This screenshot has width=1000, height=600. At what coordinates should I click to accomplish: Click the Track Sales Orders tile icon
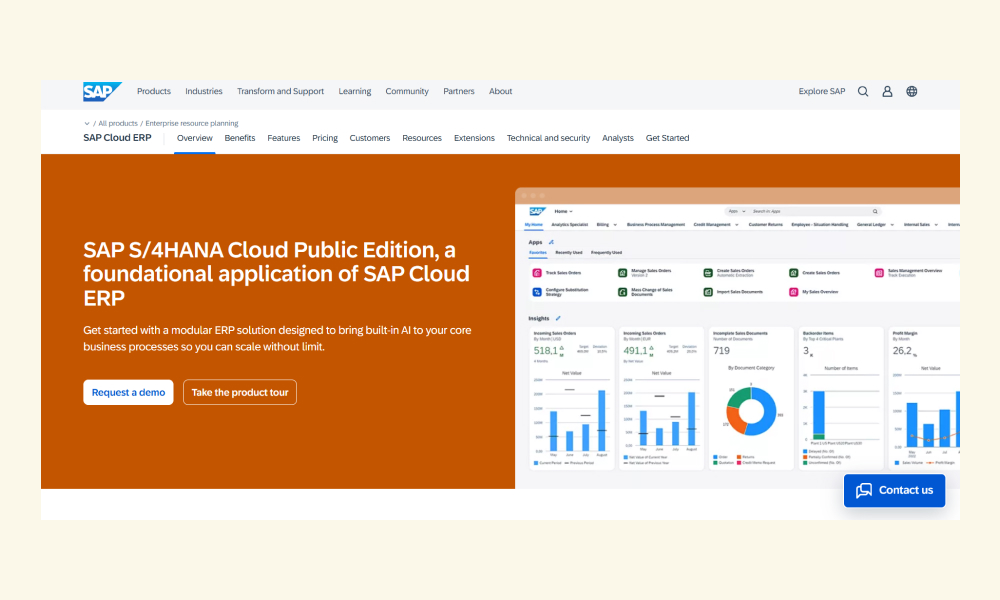(537, 273)
